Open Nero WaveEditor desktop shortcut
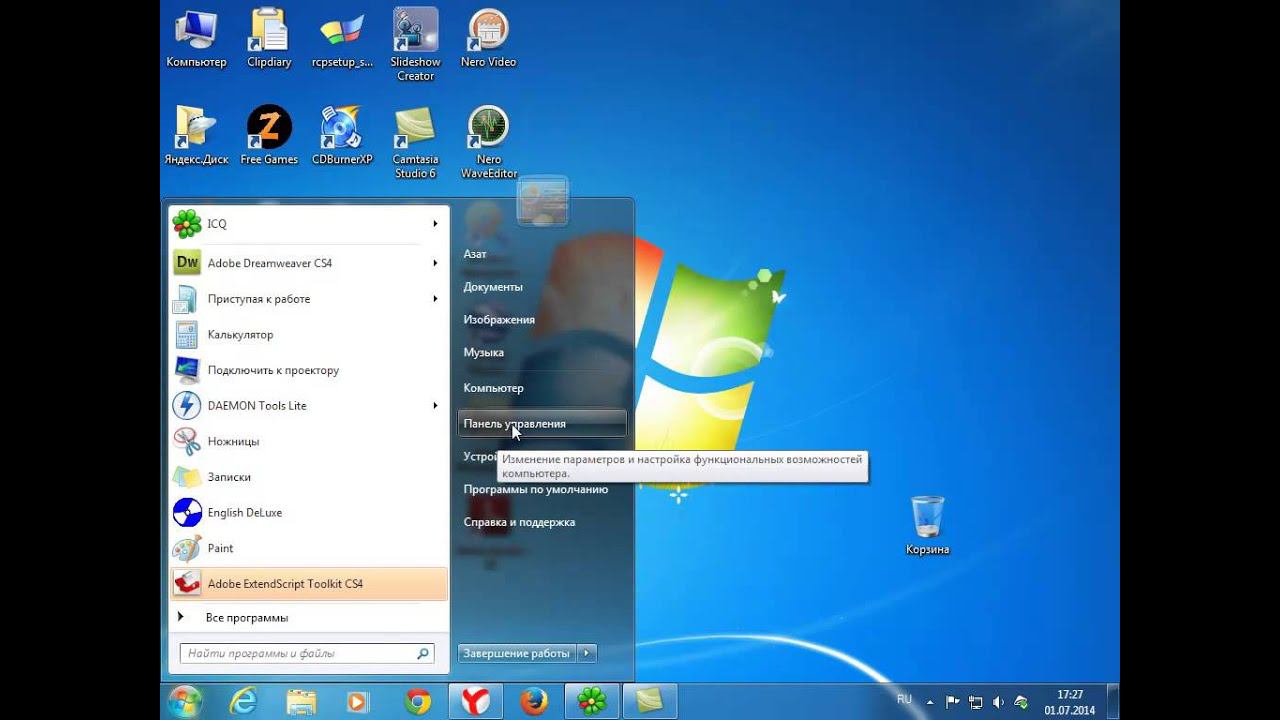1280x720 pixels. tap(488, 143)
